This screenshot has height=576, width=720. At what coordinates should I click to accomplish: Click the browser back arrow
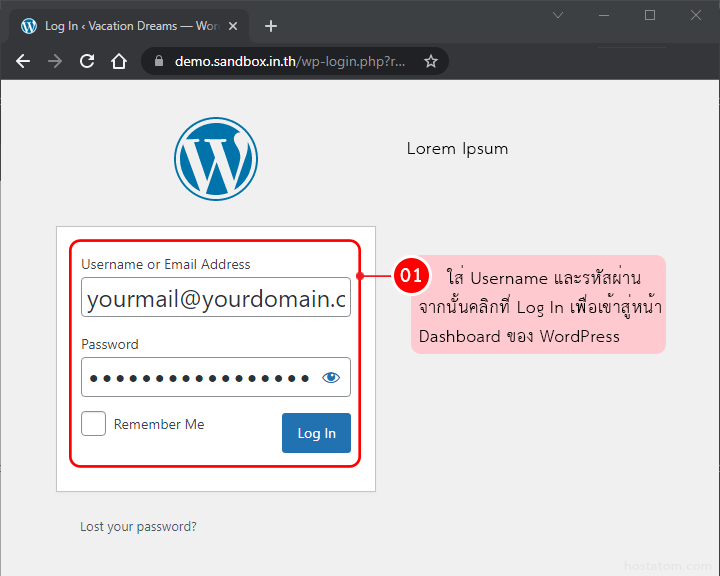pos(23,61)
